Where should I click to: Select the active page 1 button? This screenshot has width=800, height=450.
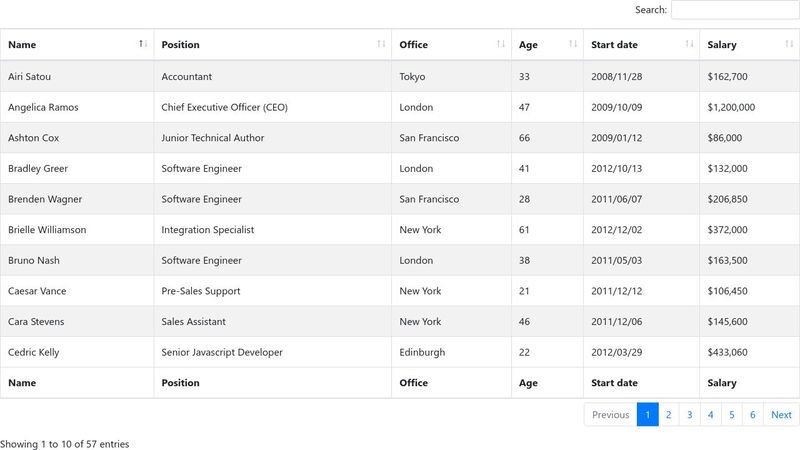tap(647, 415)
